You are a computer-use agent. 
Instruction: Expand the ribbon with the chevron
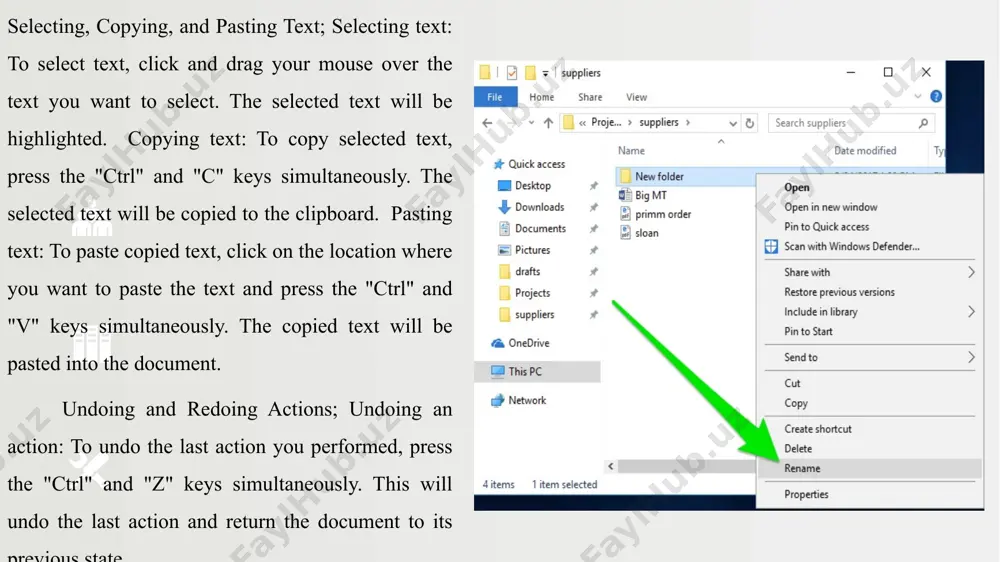pos(918,97)
